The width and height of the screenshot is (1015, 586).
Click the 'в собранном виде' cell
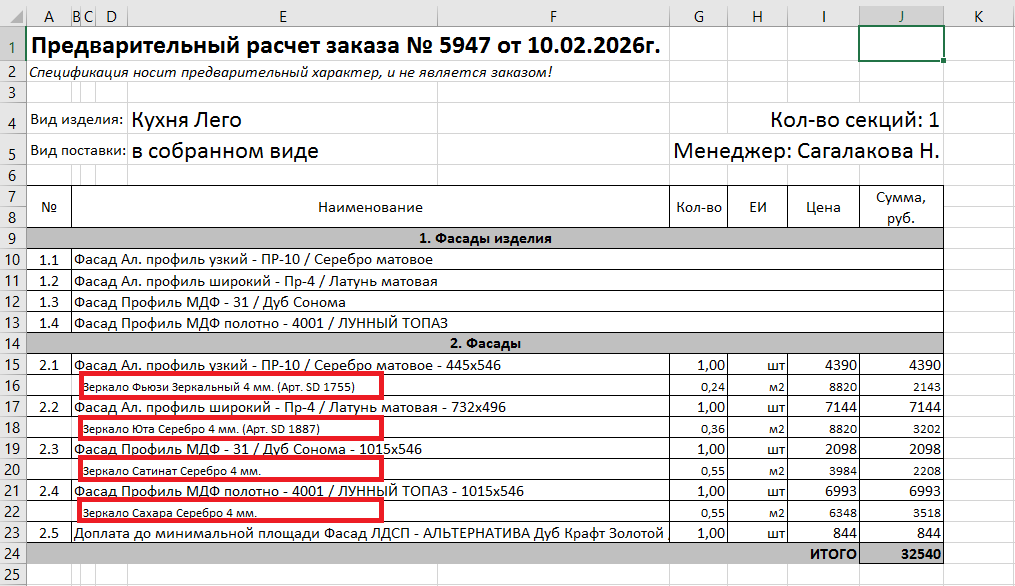point(225,152)
